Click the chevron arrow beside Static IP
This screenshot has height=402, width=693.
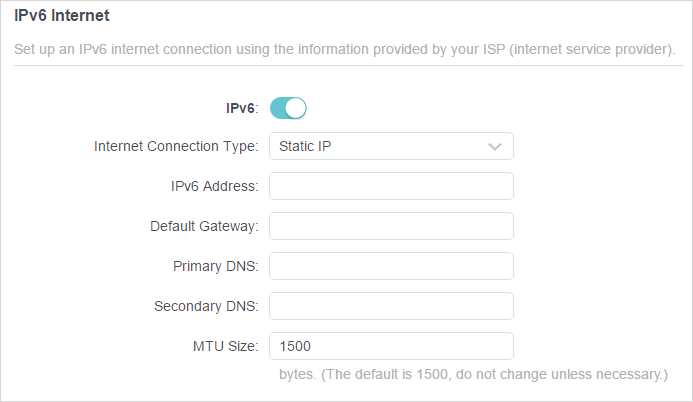[x=495, y=147]
